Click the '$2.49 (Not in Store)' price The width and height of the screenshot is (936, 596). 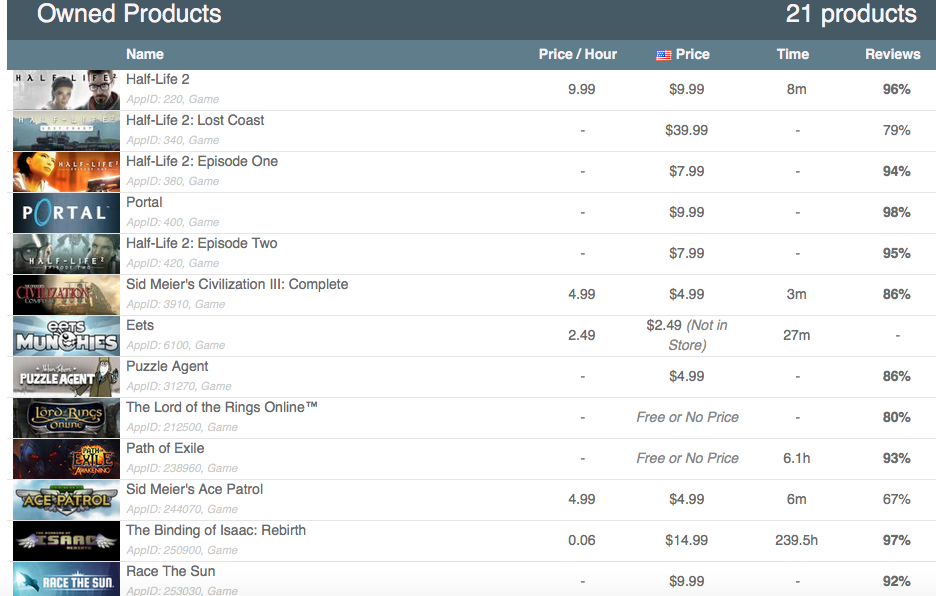686,335
